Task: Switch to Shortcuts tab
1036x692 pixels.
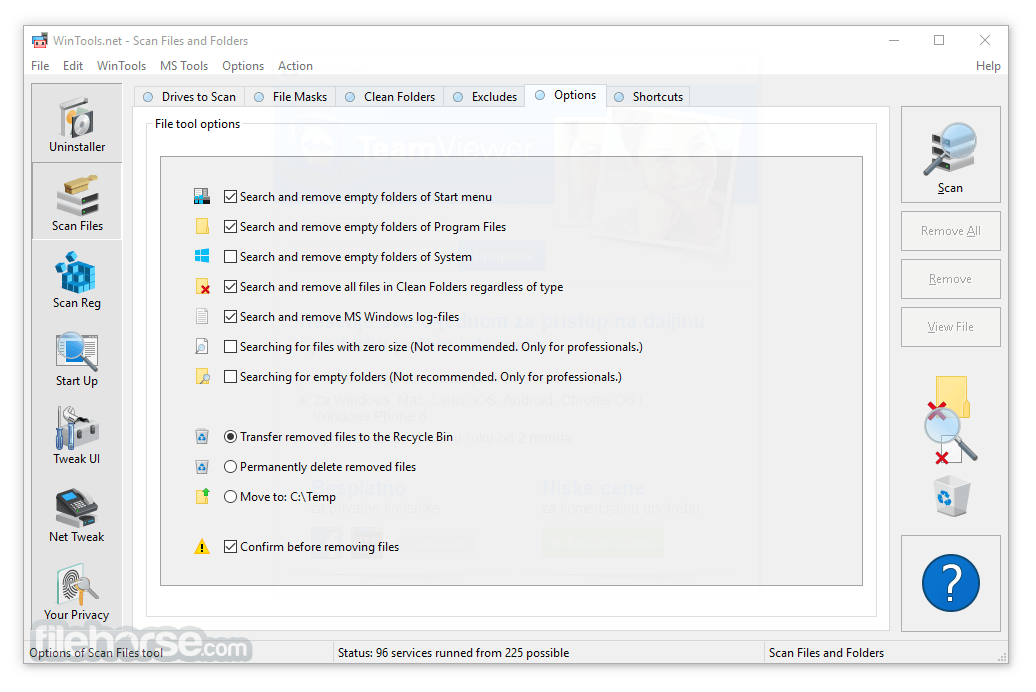Action: [648, 96]
